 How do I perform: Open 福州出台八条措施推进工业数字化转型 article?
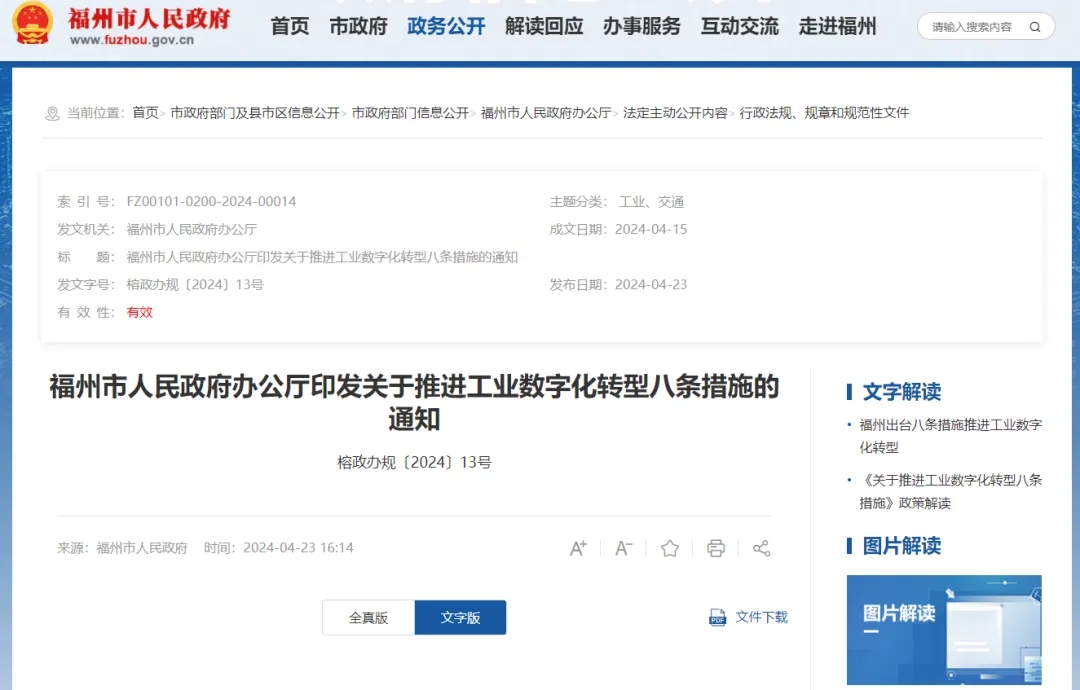pos(950,436)
